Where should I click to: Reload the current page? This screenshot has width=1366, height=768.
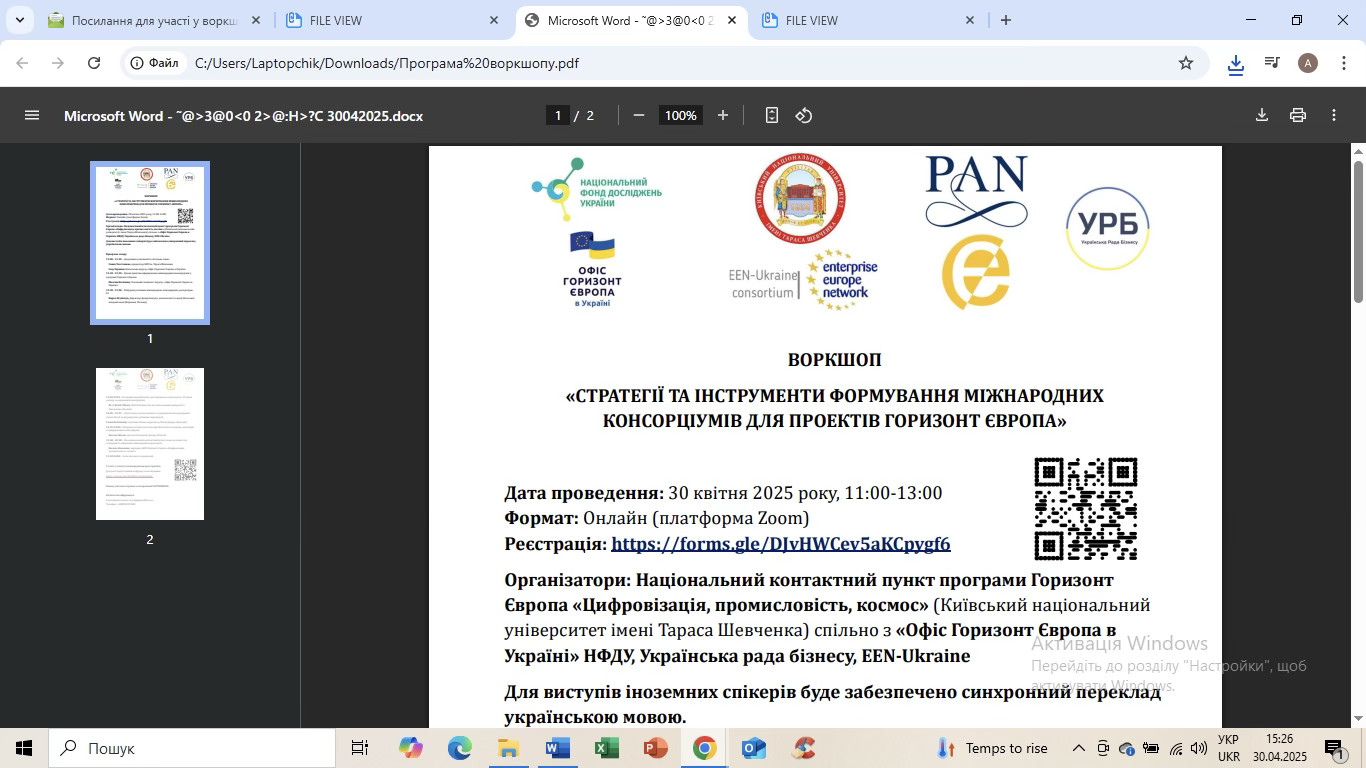[x=94, y=63]
